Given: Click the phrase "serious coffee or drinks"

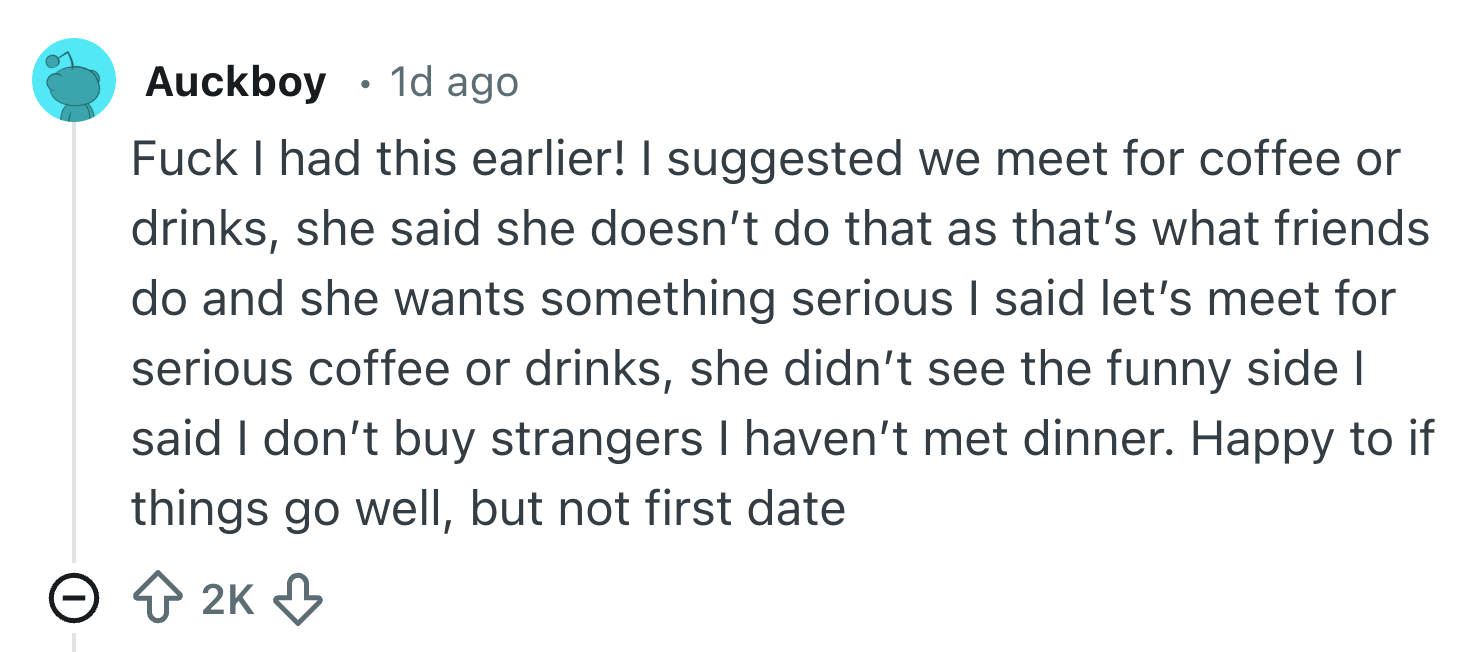Looking at the screenshot, I should (x=394, y=370).
